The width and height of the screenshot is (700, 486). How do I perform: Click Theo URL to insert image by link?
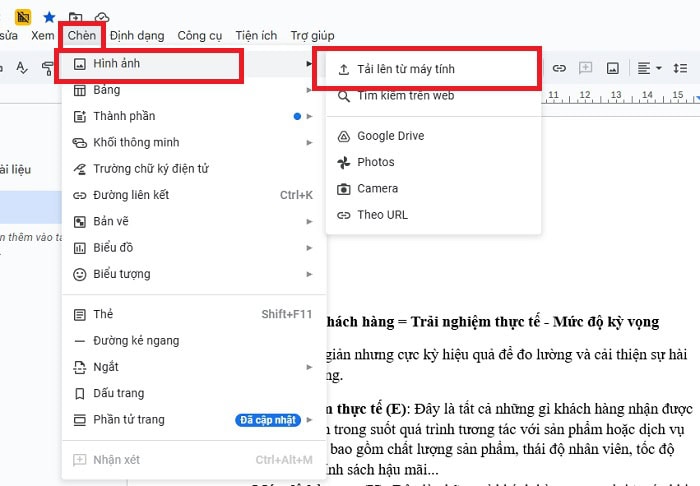pos(382,214)
